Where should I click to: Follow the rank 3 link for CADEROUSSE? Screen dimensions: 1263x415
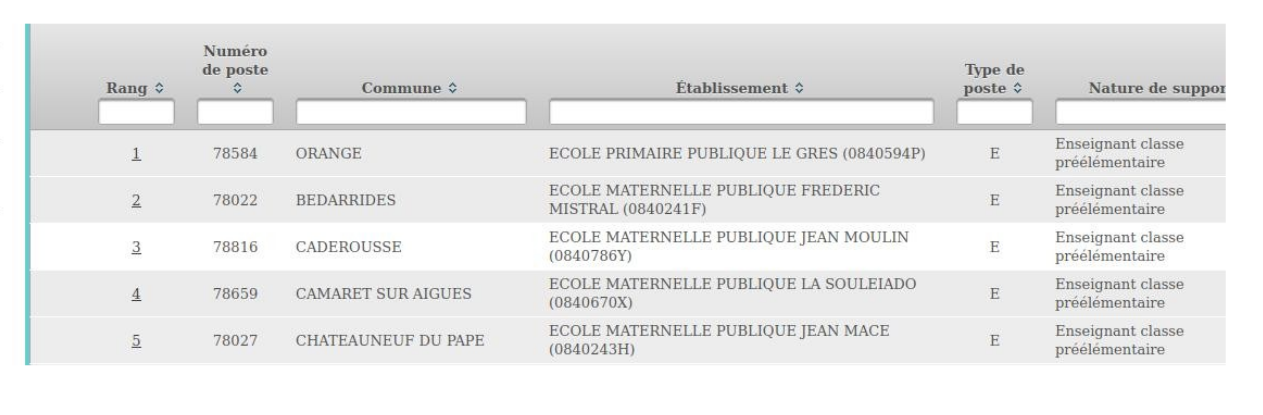point(136,248)
